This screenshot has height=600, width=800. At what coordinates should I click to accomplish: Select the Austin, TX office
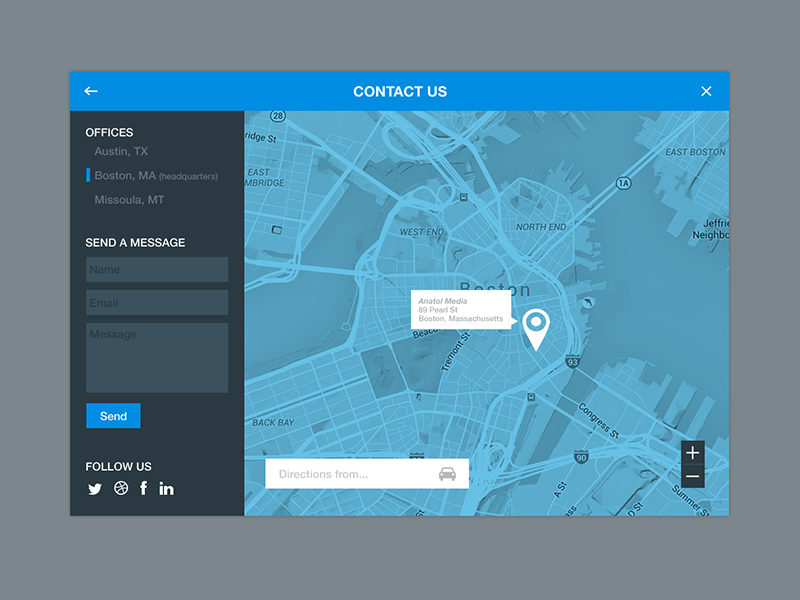tap(121, 151)
